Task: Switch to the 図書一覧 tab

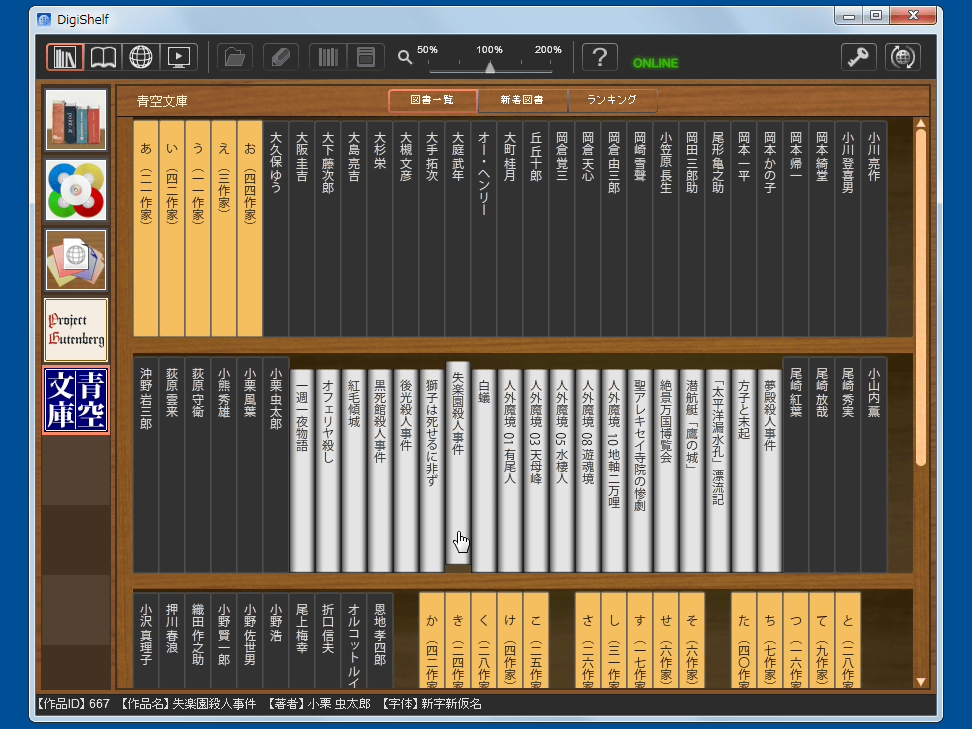Action: point(433,100)
